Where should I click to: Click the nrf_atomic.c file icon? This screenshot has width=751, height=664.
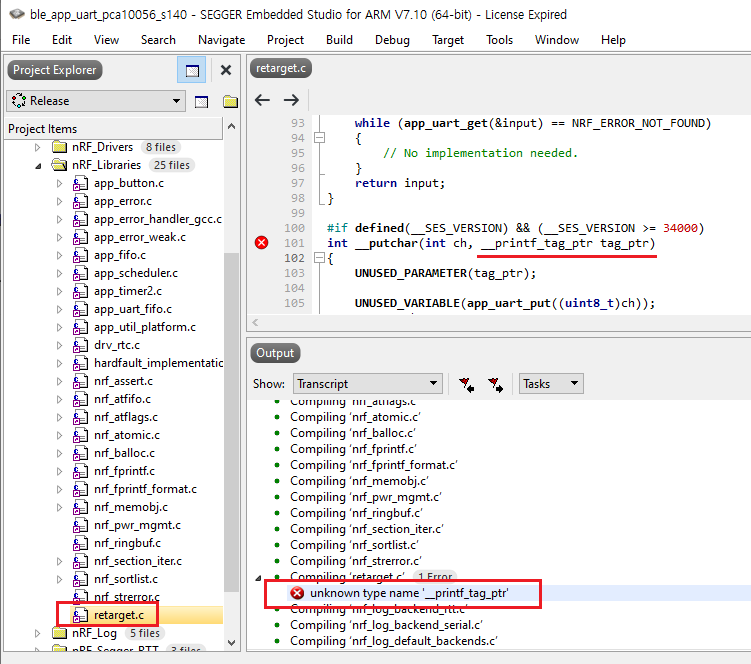point(80,435)
